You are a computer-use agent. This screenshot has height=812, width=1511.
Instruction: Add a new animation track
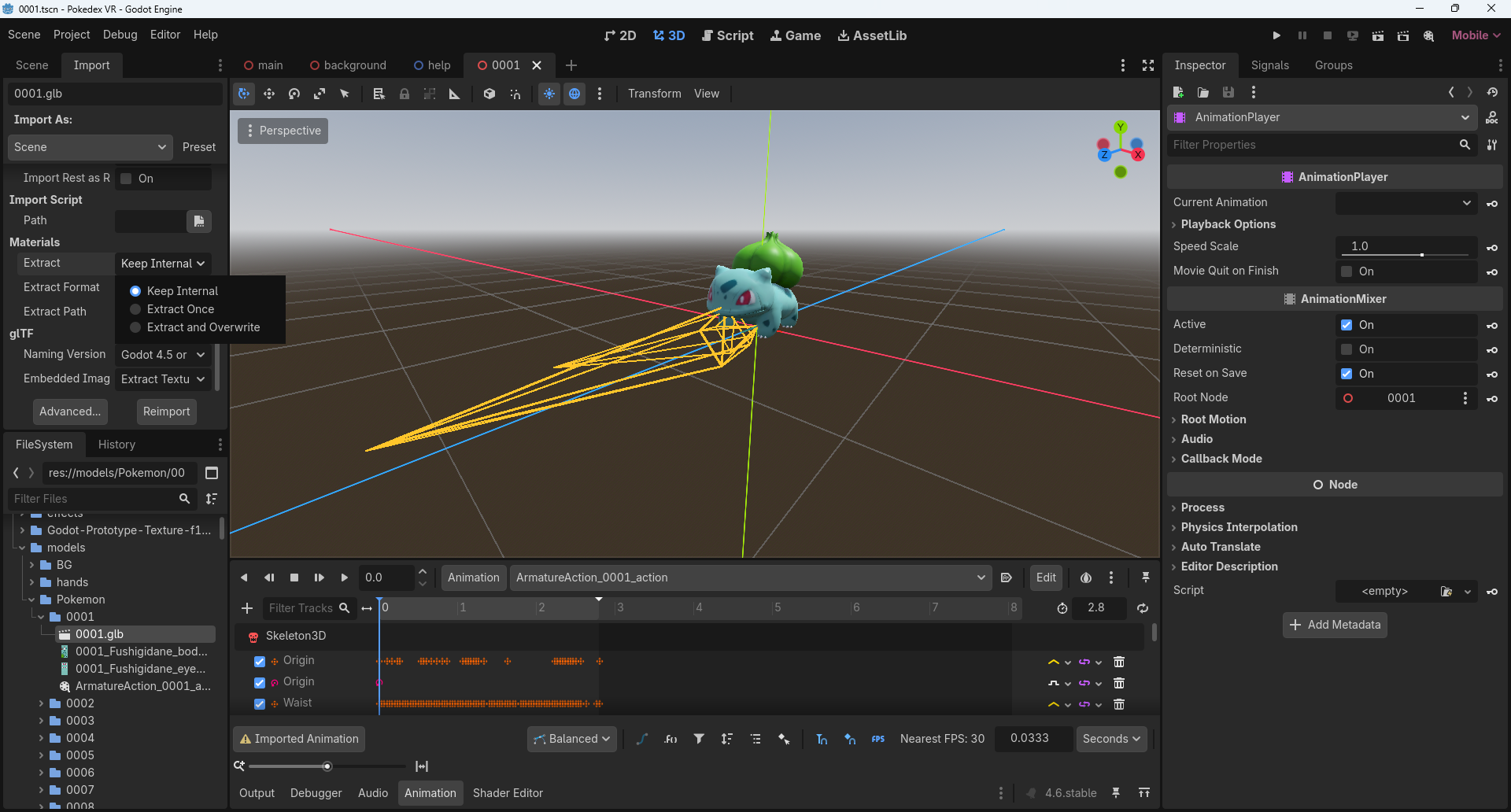coord(247,608)
